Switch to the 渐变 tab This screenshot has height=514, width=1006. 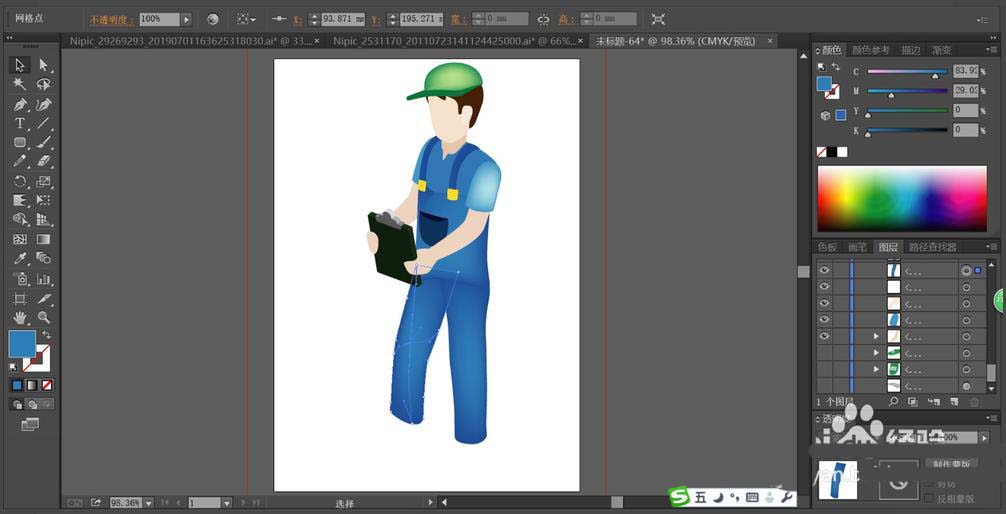(x=941, y=50)
